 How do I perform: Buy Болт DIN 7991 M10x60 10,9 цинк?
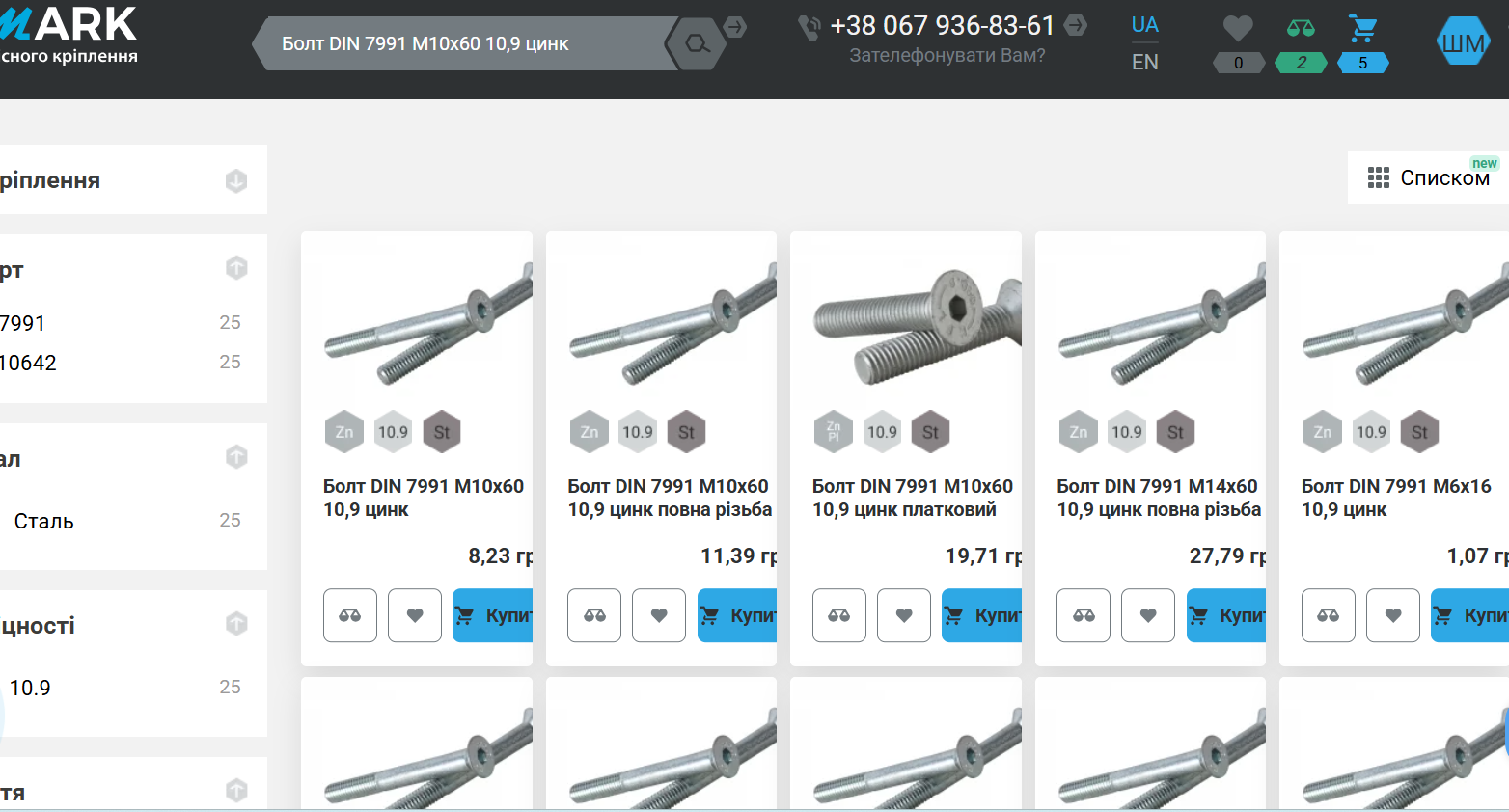(x=493, y=615)
